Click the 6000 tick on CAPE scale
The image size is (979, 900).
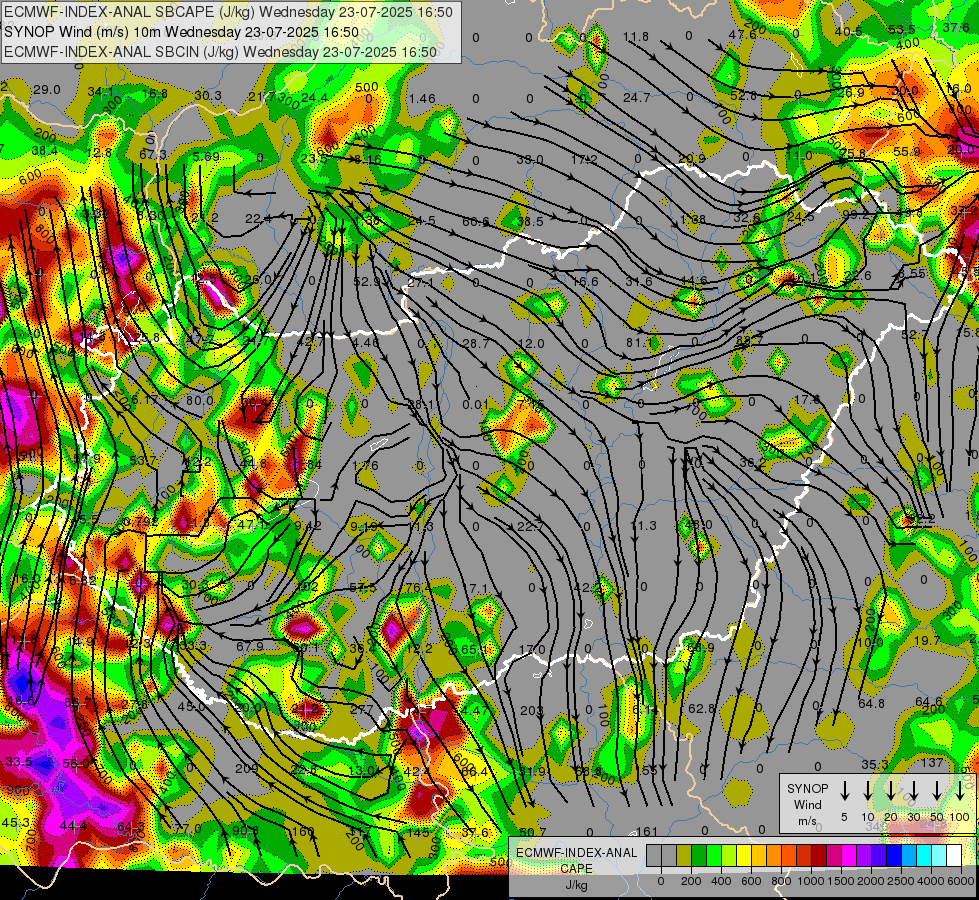(962, 881)
